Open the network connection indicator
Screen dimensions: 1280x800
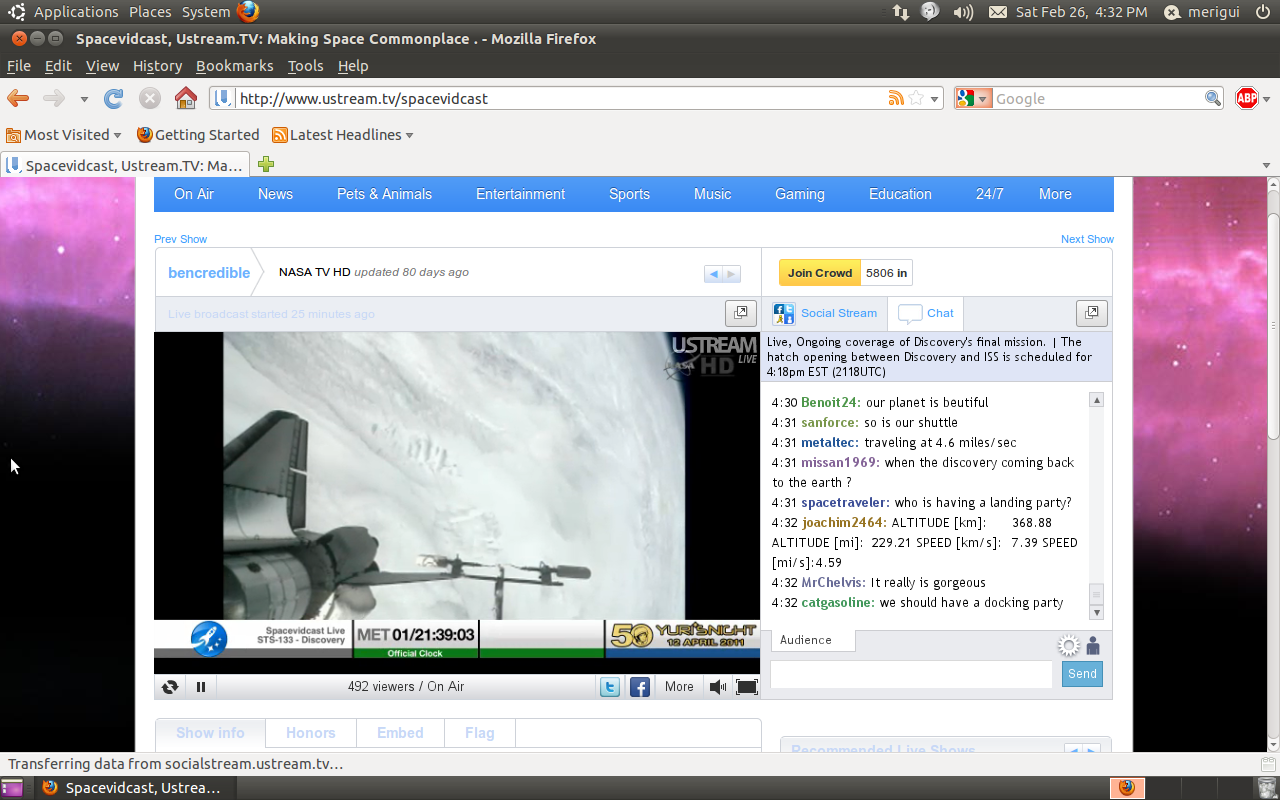click(901, 12)
